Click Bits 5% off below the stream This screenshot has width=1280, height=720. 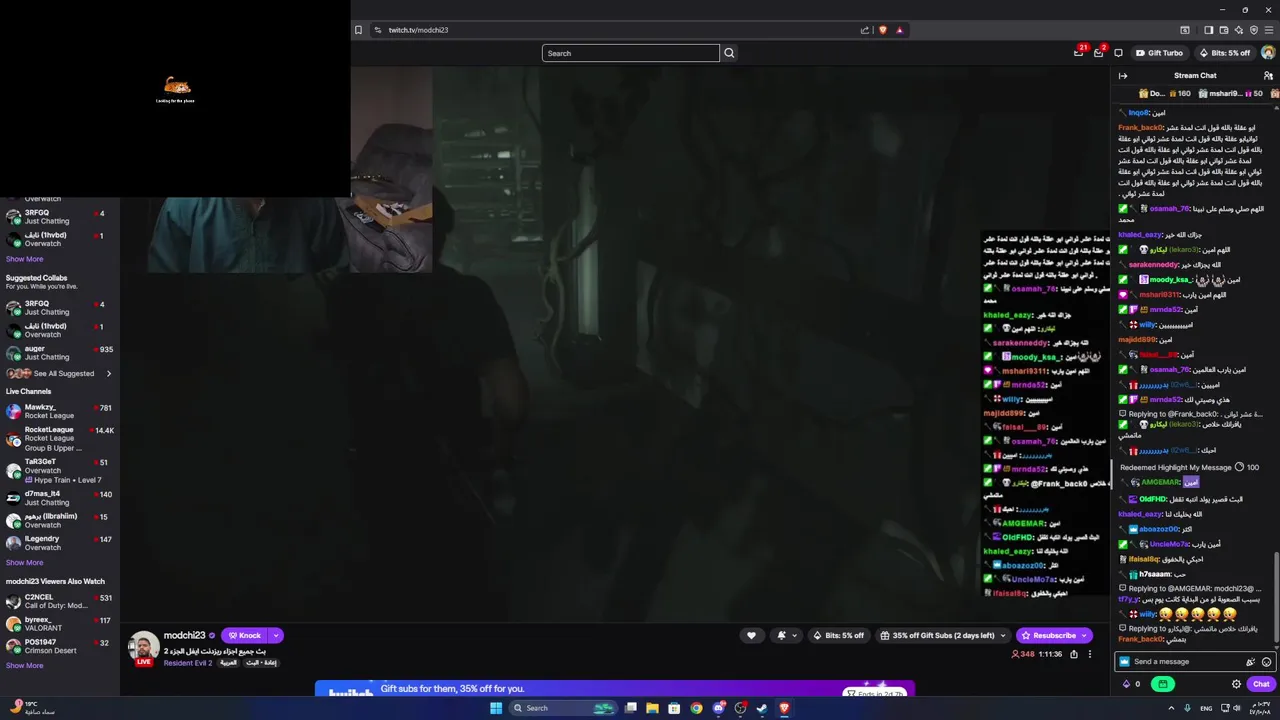[x=838, y=635]
